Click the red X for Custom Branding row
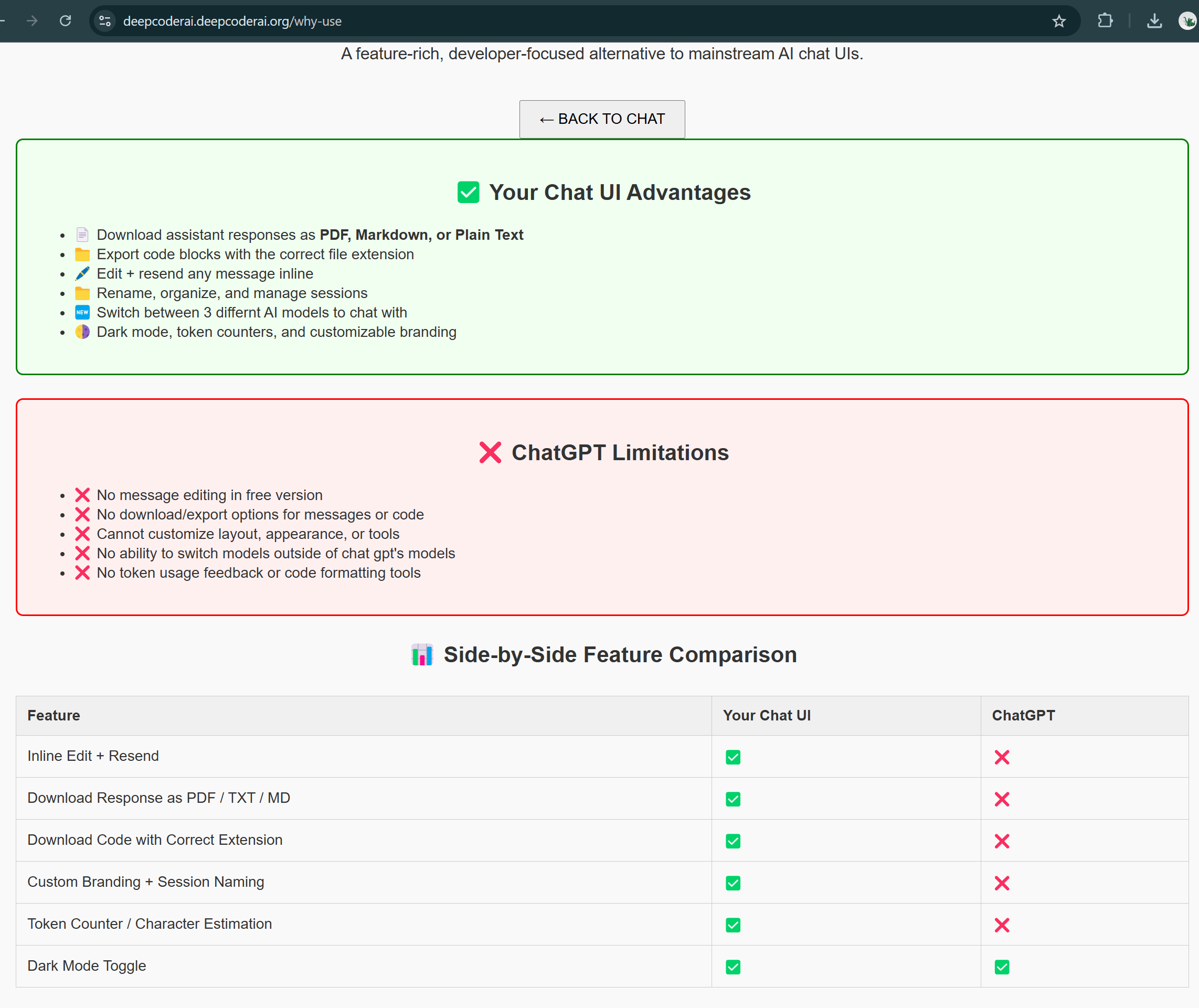 [1001, 883]
